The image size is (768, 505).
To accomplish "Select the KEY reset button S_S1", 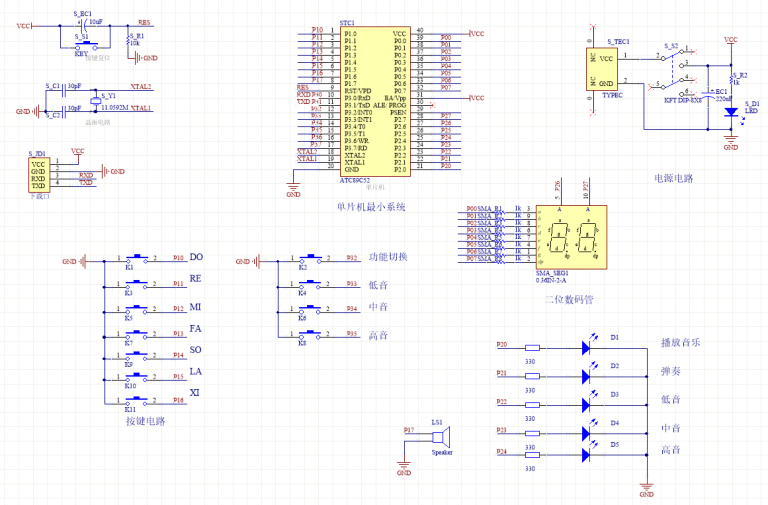I will (x=86, y=46).
